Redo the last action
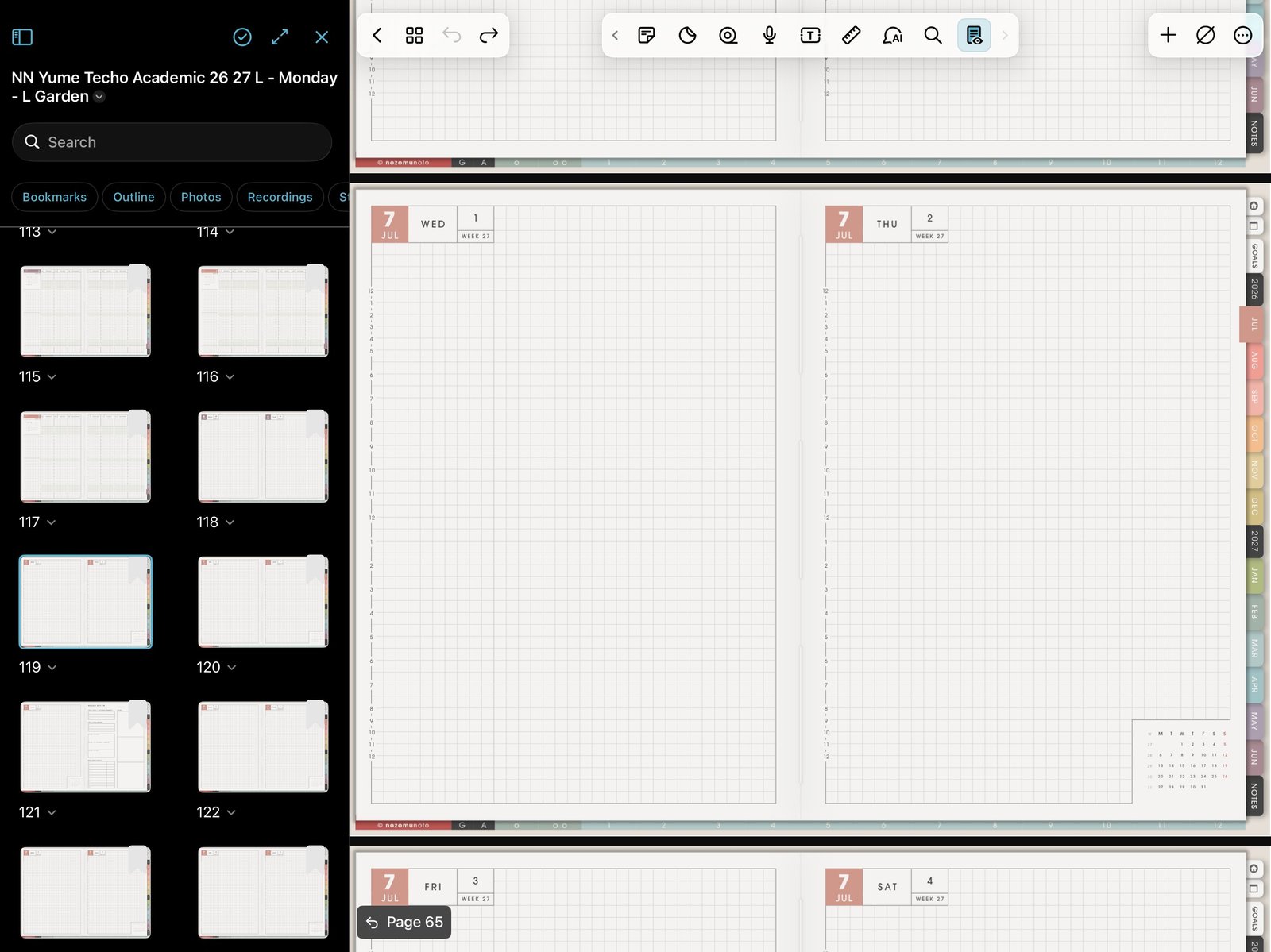This screenshot has height=952, width=1271. 489,36
